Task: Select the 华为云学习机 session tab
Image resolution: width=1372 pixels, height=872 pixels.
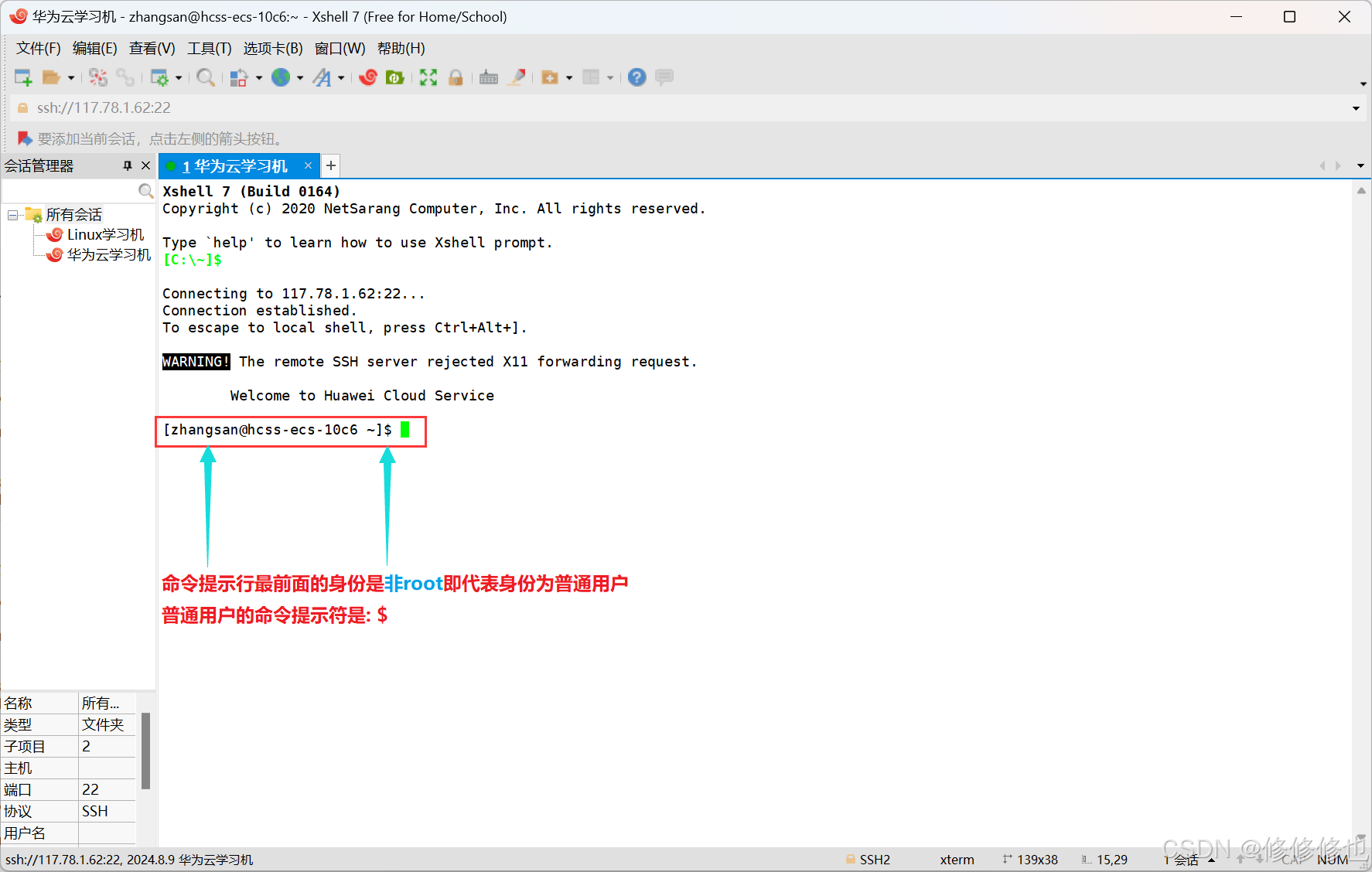Action: 238,166
